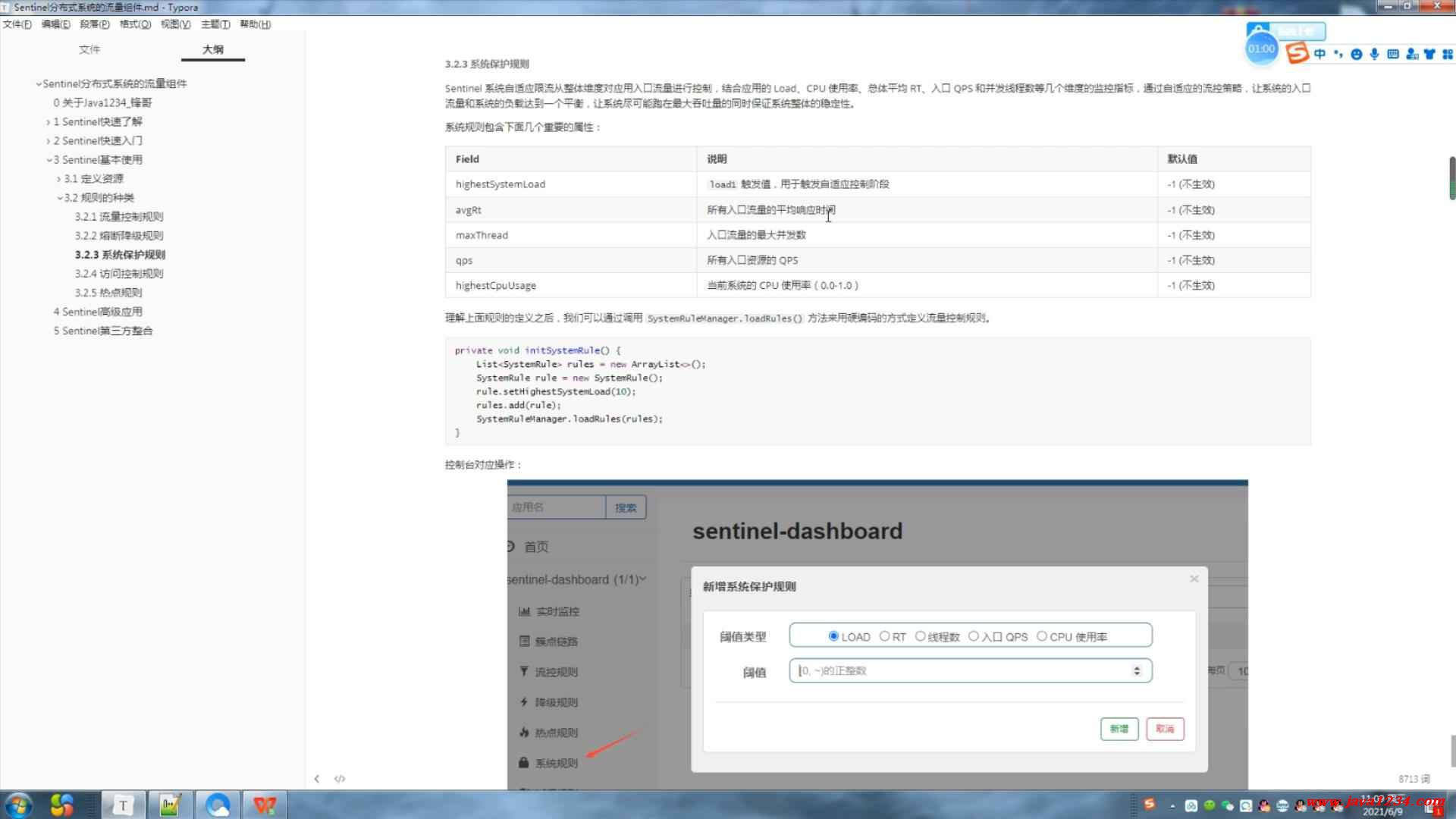Click the 01:00 recording timer circle
Screen dimensions: 1456x819
[1261, 49]
